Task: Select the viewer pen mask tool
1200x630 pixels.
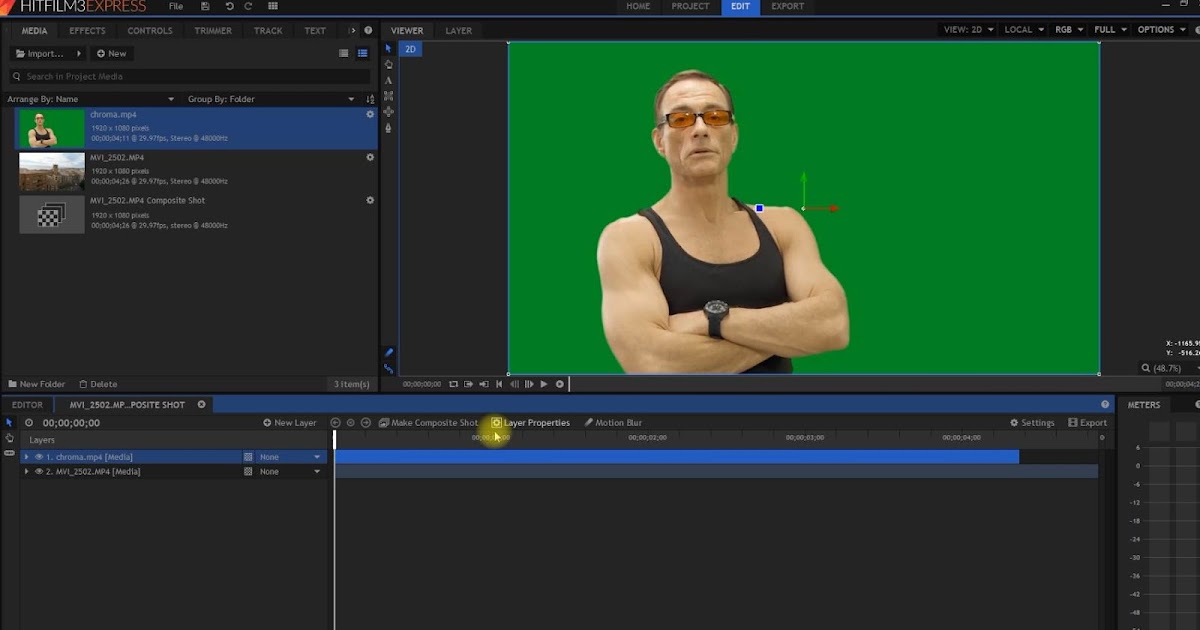Action: pos(389,128)
